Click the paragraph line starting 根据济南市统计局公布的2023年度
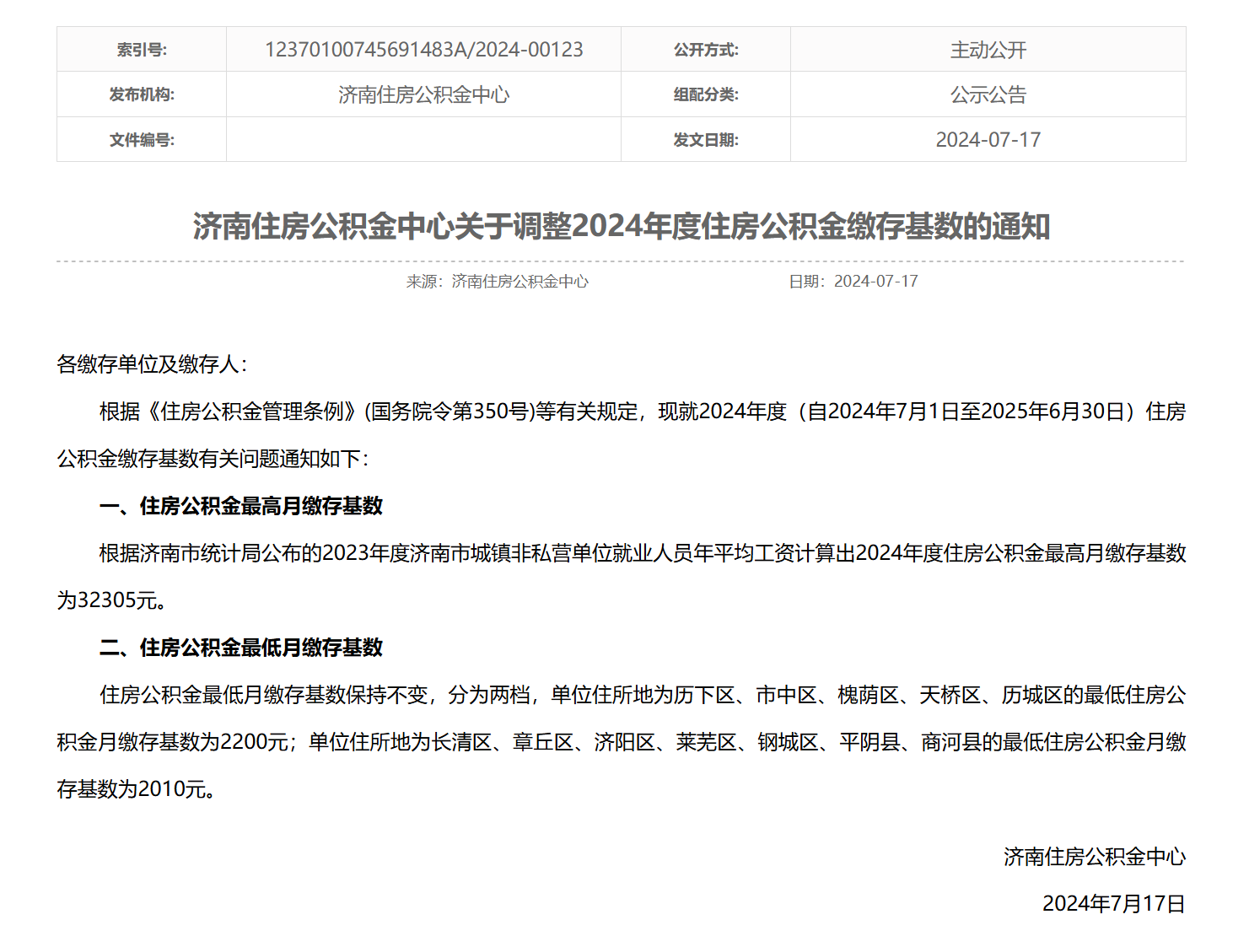The image size is (1249, 952). click(643, 553)
